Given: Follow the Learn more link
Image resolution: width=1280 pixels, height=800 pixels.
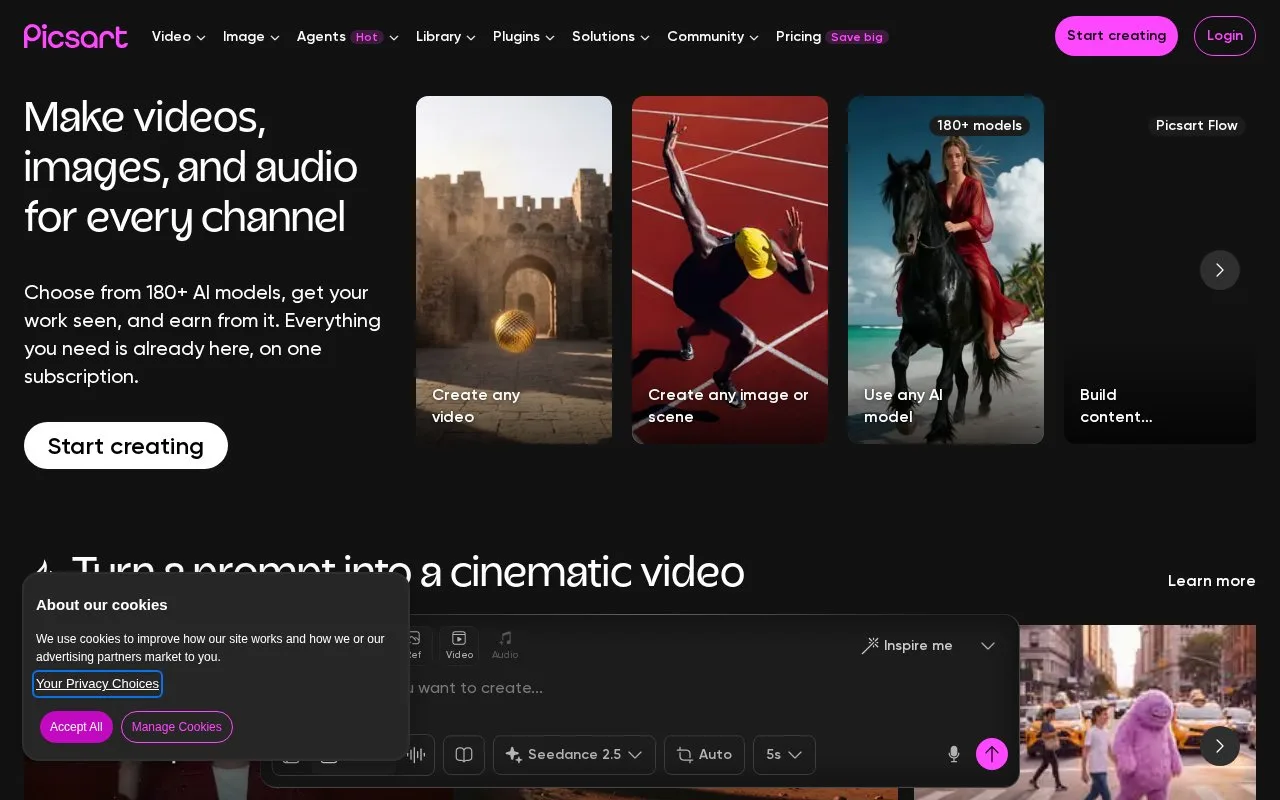Looking at the screenshot, I should [x=1212, y=581].
